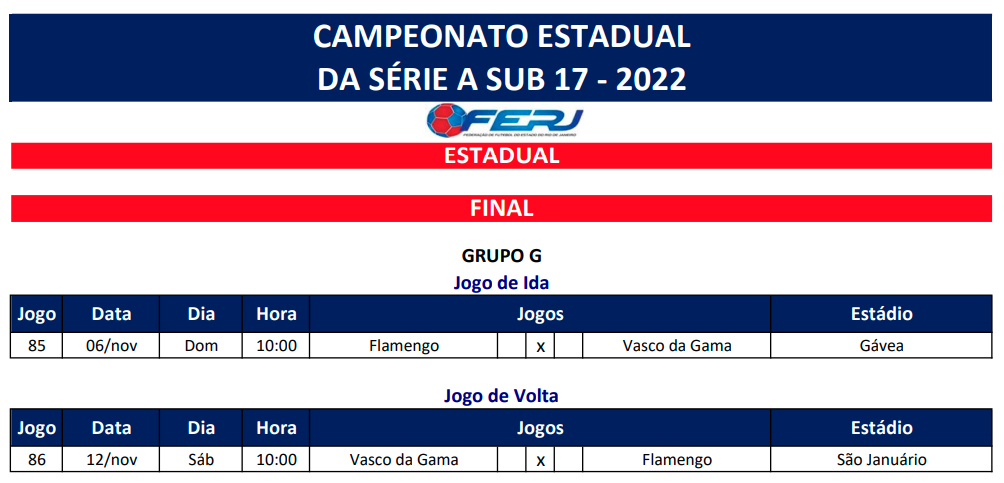Click the São Januário stadium cell
Image resolution: width=1004 pixels, height=483 pixels.
click(x=881, y=460)
